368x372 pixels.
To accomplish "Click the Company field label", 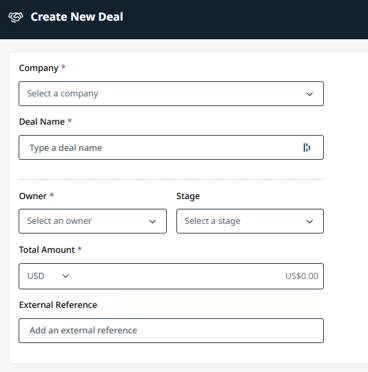I will tap(39, 68).
